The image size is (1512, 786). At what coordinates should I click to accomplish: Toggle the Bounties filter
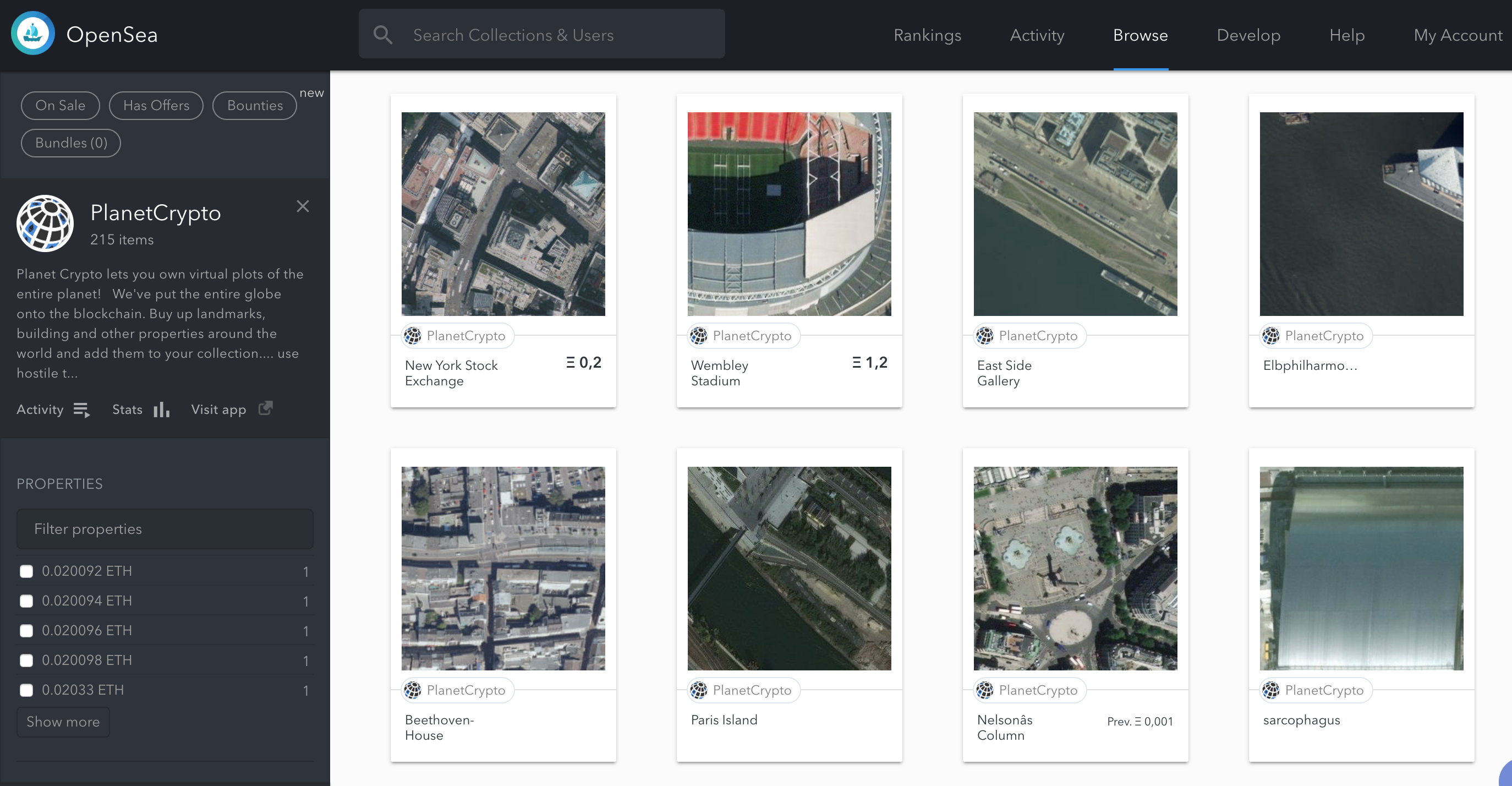coord(255,106)
